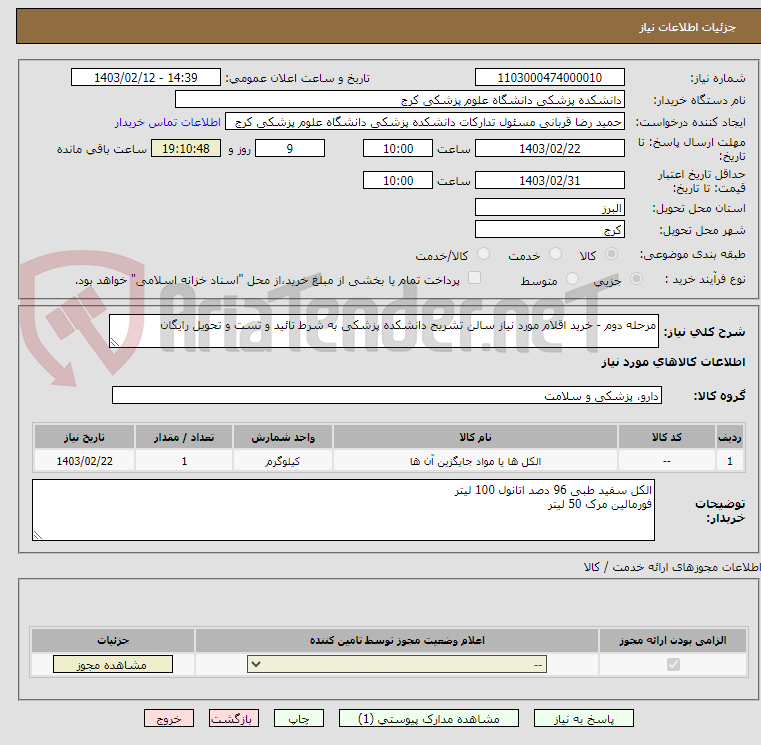This screenshot has width=761, height=745.
Task: Click the توضیحات خریدار text area
Action: pyautogui.click(x=344, y=510)
